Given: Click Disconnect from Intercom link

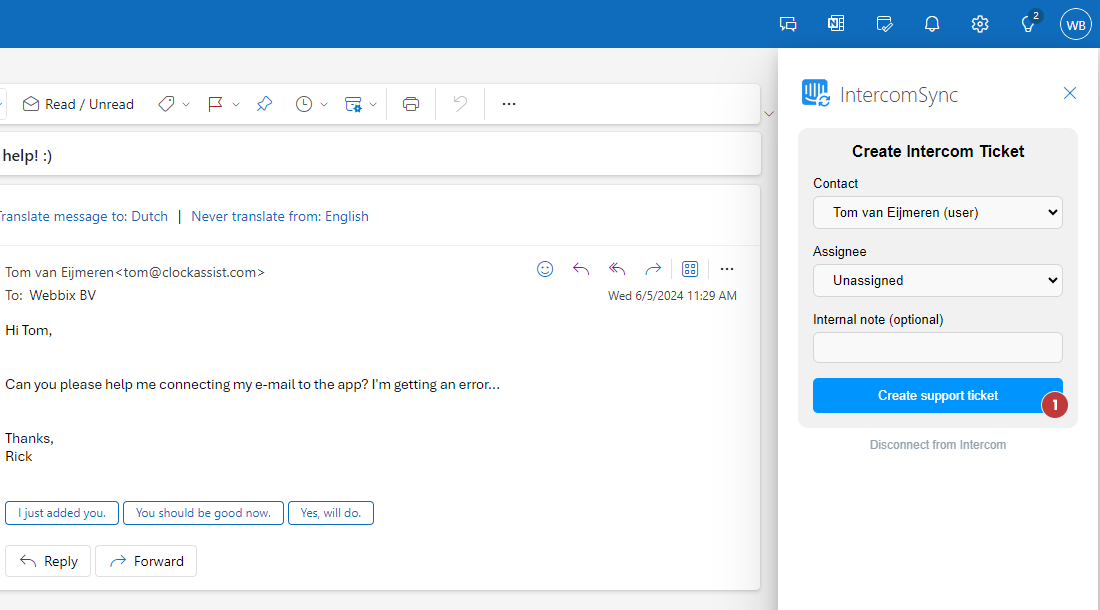Looking at the screenshot, I should coord(938,445).
